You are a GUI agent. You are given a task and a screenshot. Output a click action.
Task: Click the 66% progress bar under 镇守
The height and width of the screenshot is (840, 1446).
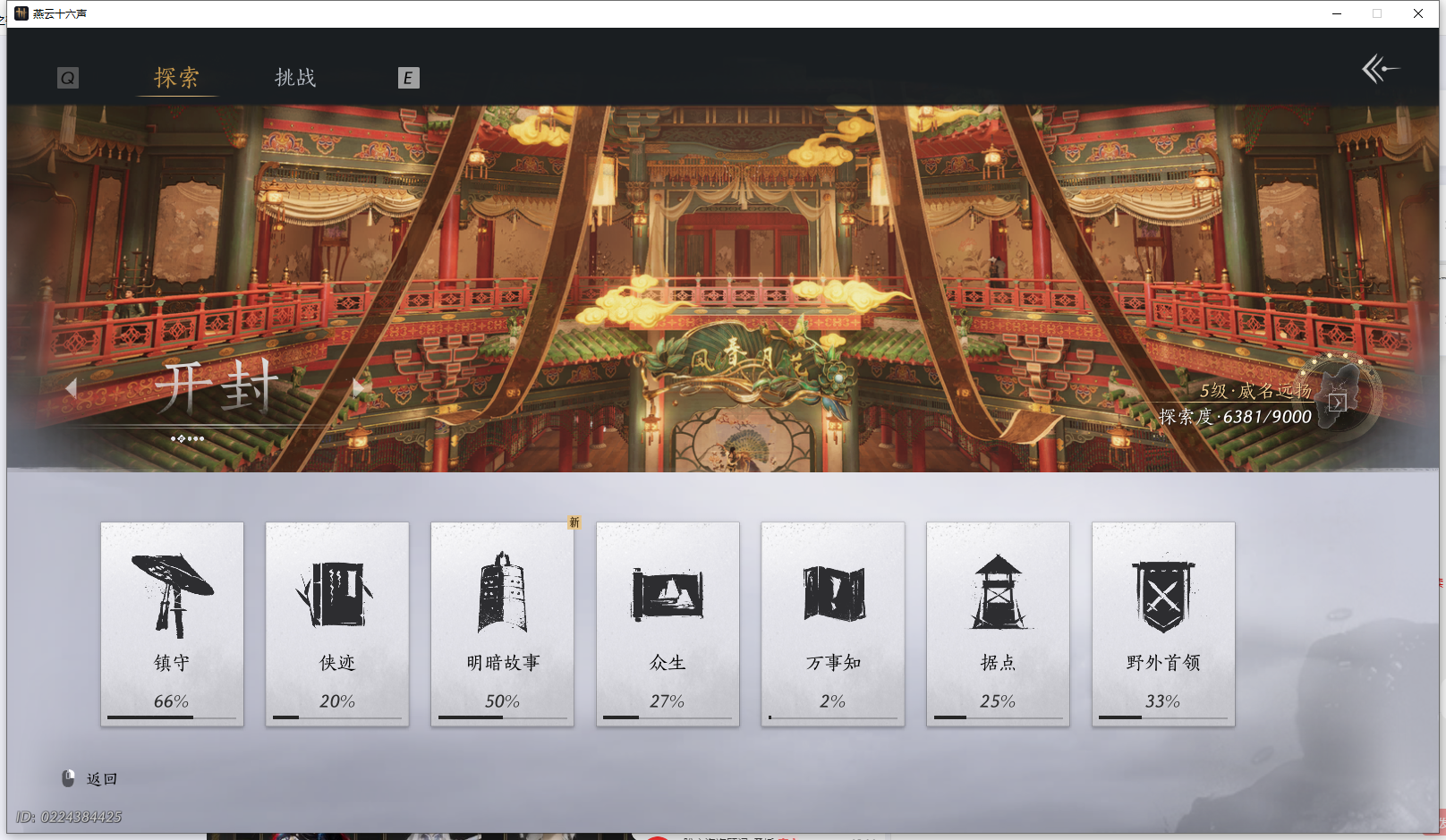pyautogui.click(x=172, y=716)
